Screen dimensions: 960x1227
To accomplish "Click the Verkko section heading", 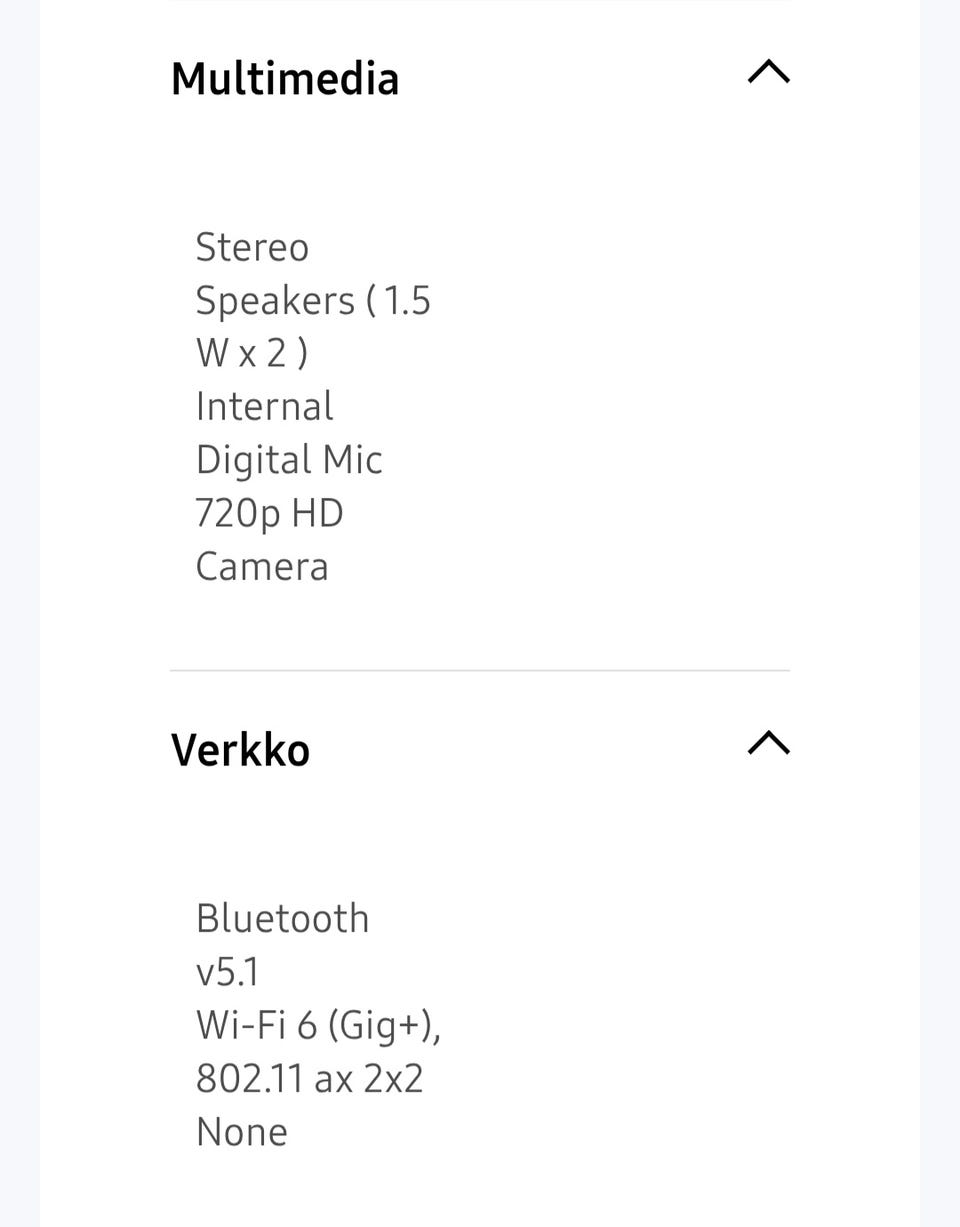I will (x=240, y=750).
